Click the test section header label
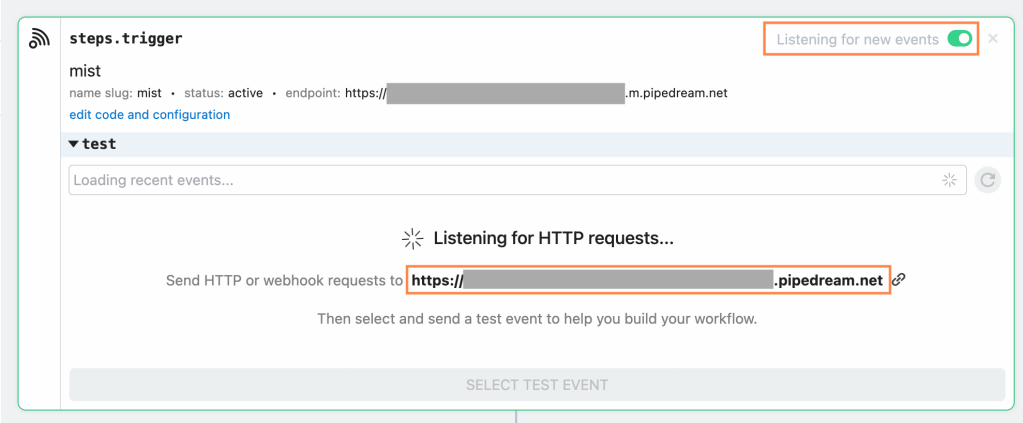Viewport: 1023px width, 423px height. pyautogui.click(x=99, y=144)
